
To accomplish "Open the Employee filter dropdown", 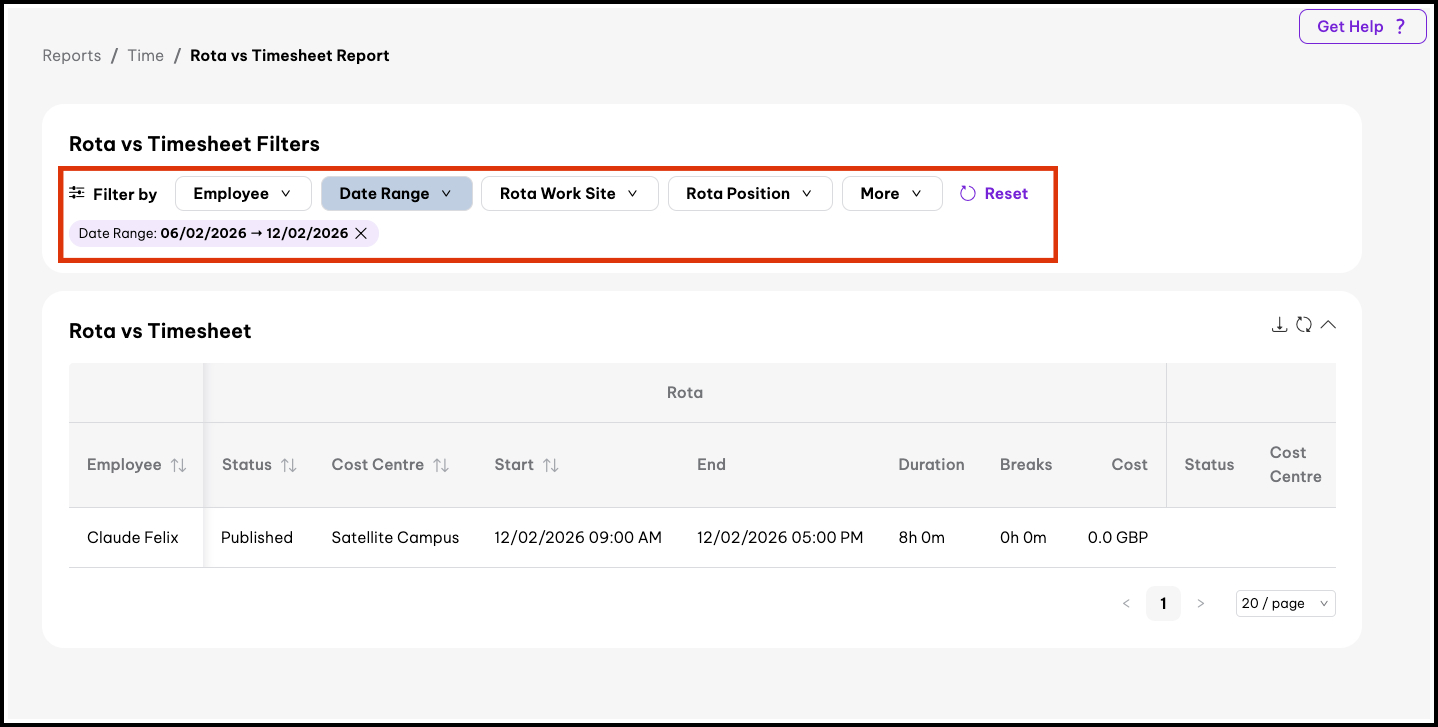I will click(243, 194).
